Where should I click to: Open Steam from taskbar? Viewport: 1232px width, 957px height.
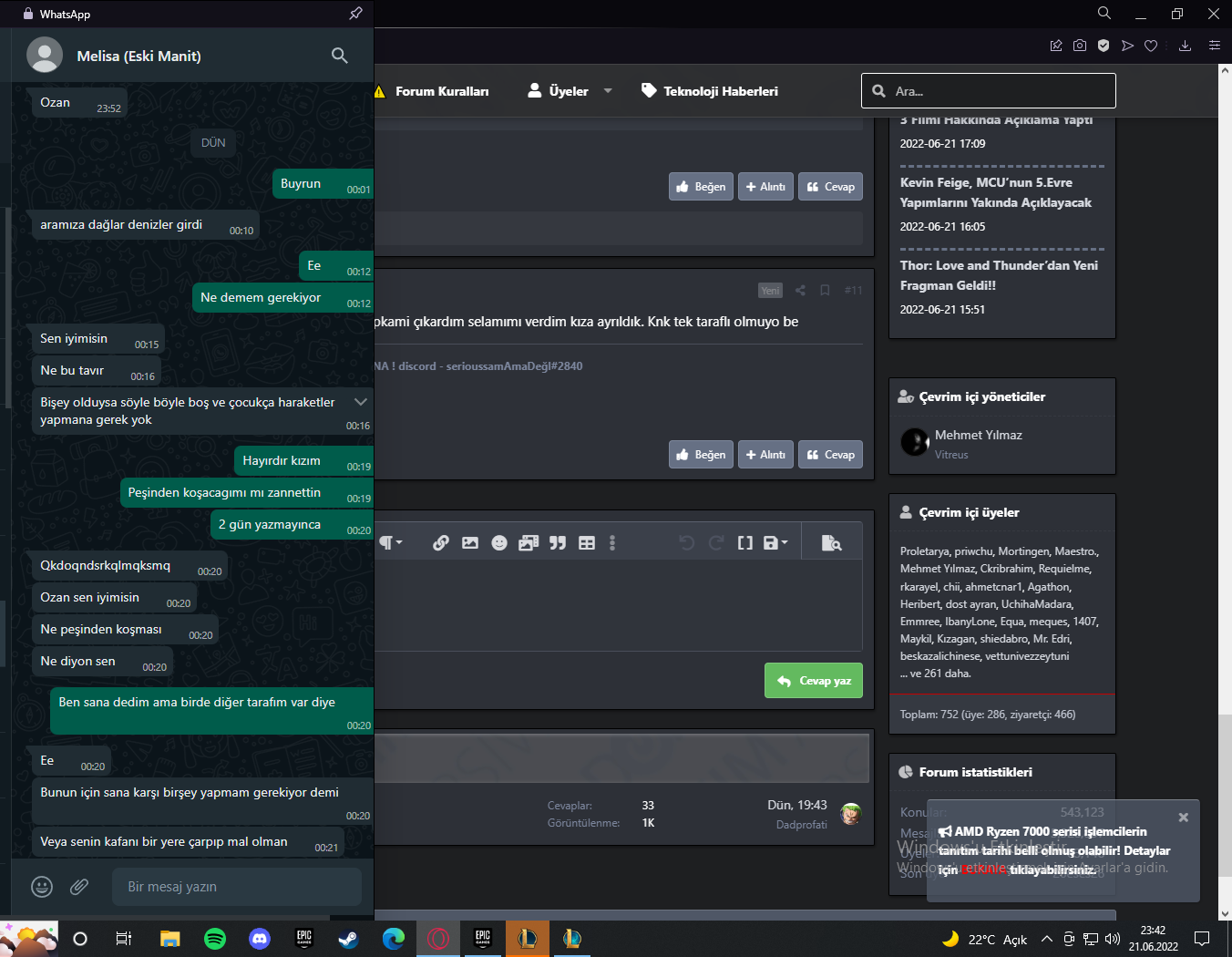click(349, 939)
